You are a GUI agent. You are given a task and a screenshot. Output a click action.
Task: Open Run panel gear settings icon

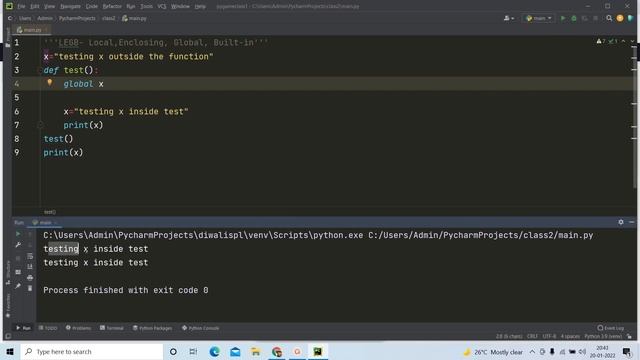pos(621,222)
